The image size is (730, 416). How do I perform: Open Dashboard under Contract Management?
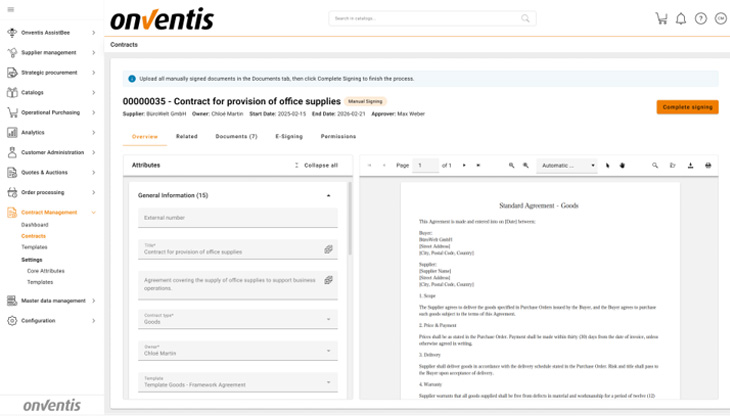pyautogui.click(x=35, y=225)
